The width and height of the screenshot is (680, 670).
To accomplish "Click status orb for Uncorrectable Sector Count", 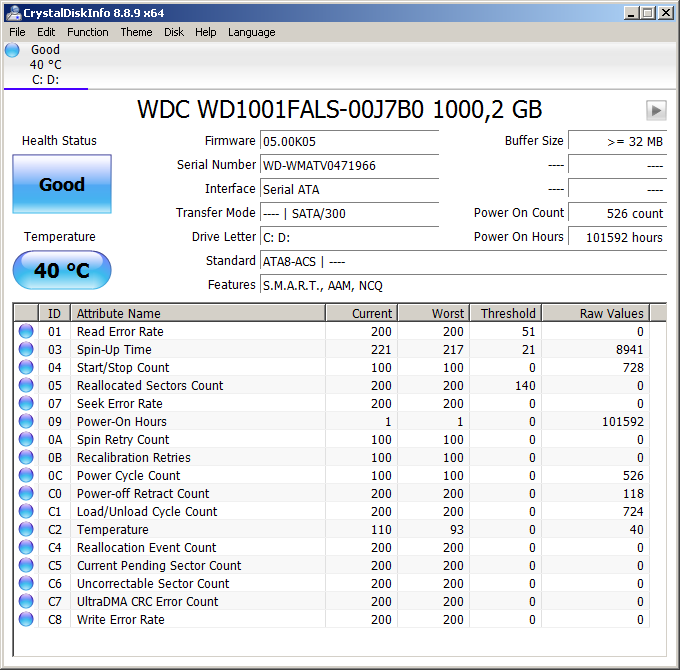I will [26, 583].
